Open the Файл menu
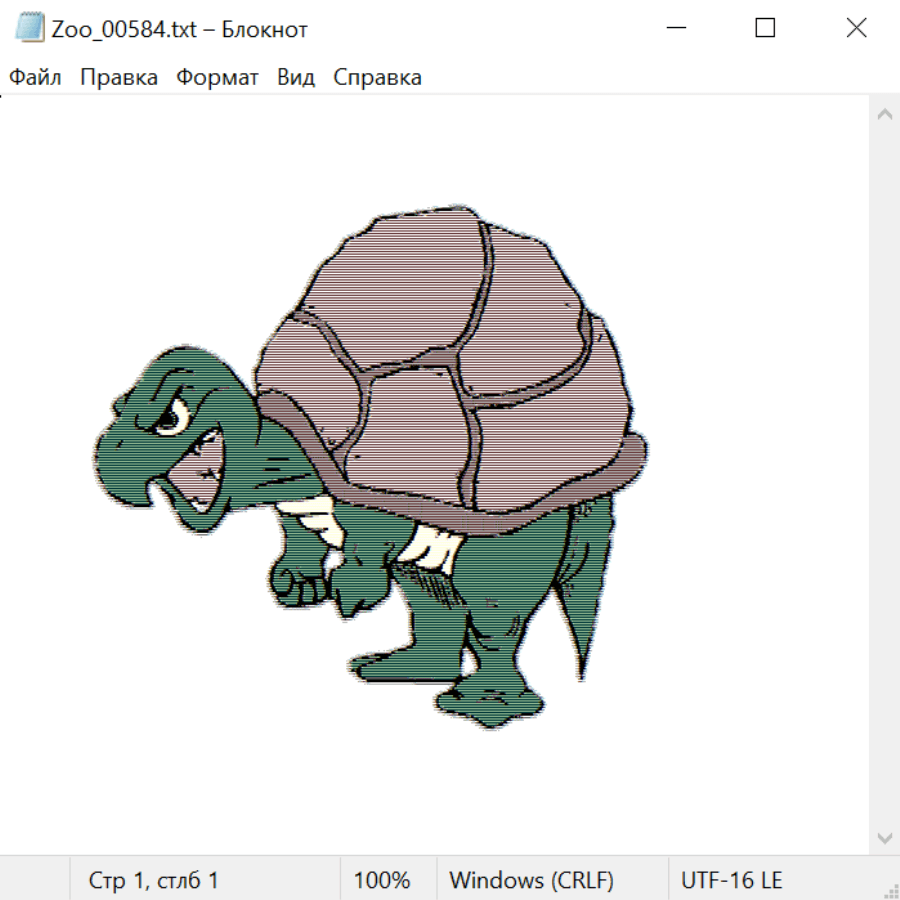The width and height of the screenshot is (900, 900). pyautogui.click(x=35, y=78)
